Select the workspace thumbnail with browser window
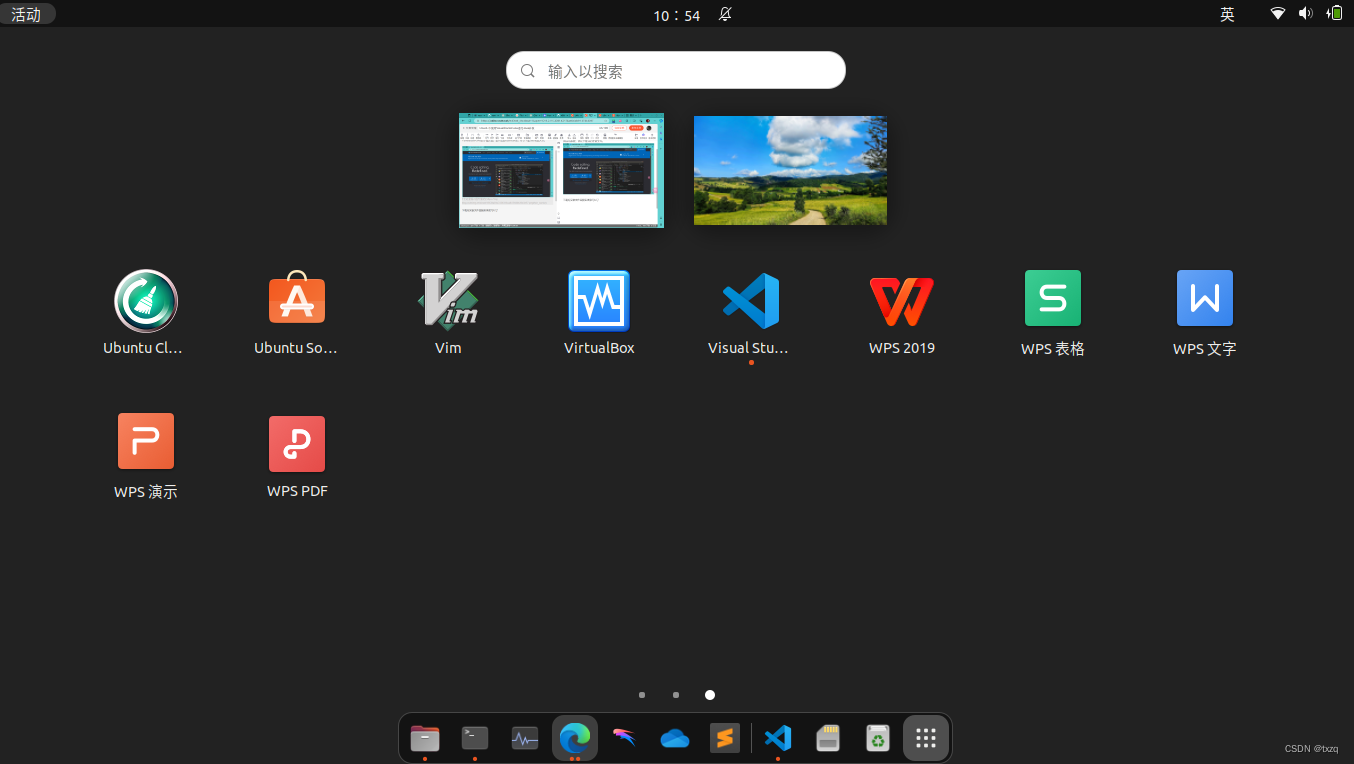This screenshot has width=1354, height=764. coord(561,170)
